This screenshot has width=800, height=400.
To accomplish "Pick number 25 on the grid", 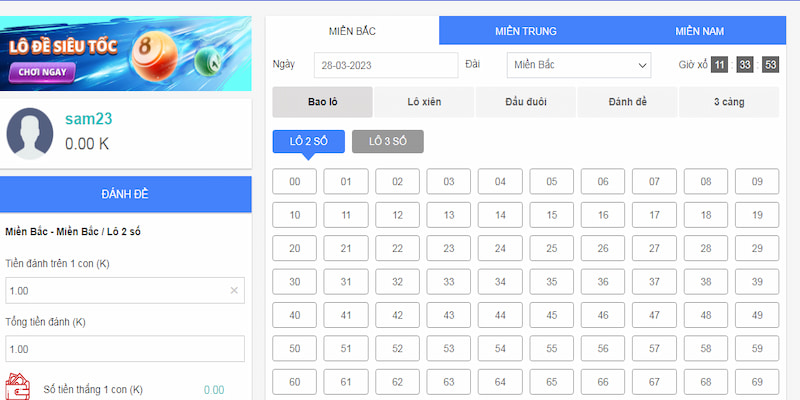I will [x=552, y=248].
